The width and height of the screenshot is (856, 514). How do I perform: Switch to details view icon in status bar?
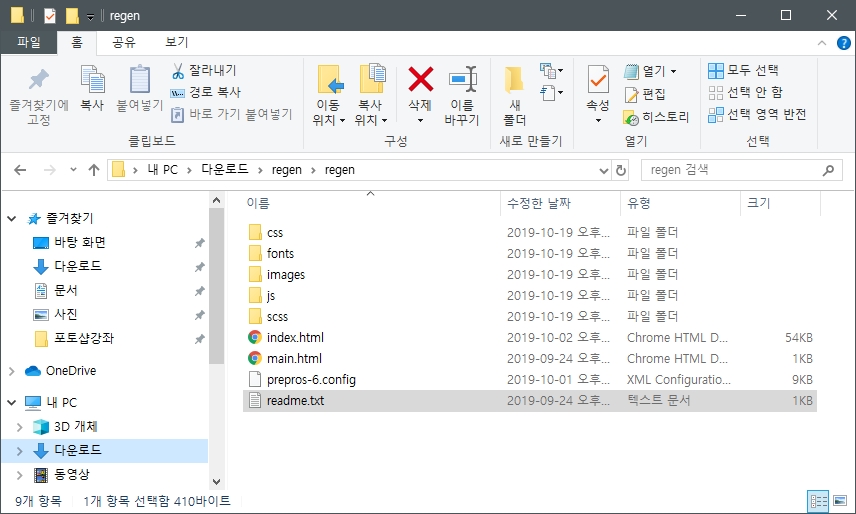point(818,500)
